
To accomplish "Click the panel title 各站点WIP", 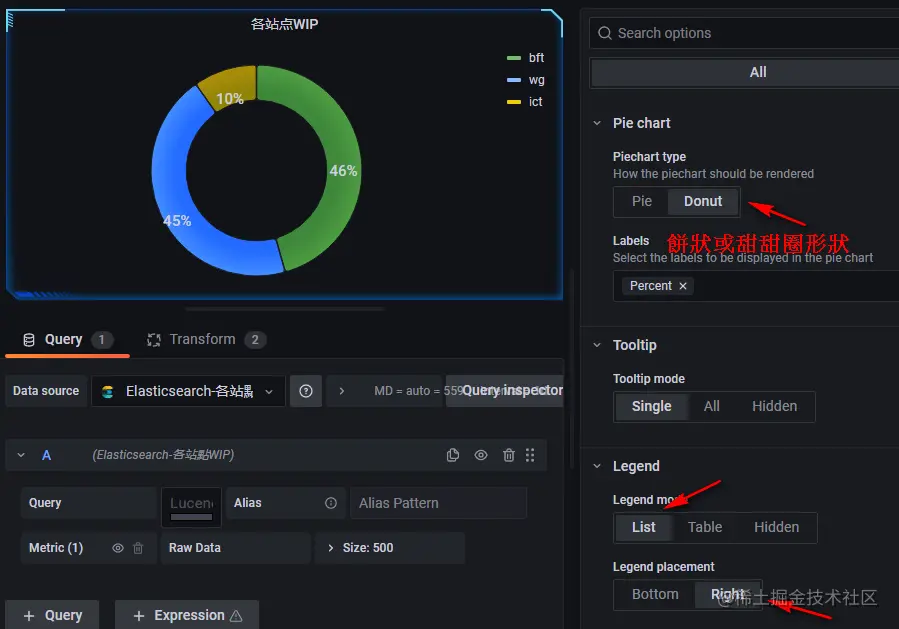I will click(284, 24).
